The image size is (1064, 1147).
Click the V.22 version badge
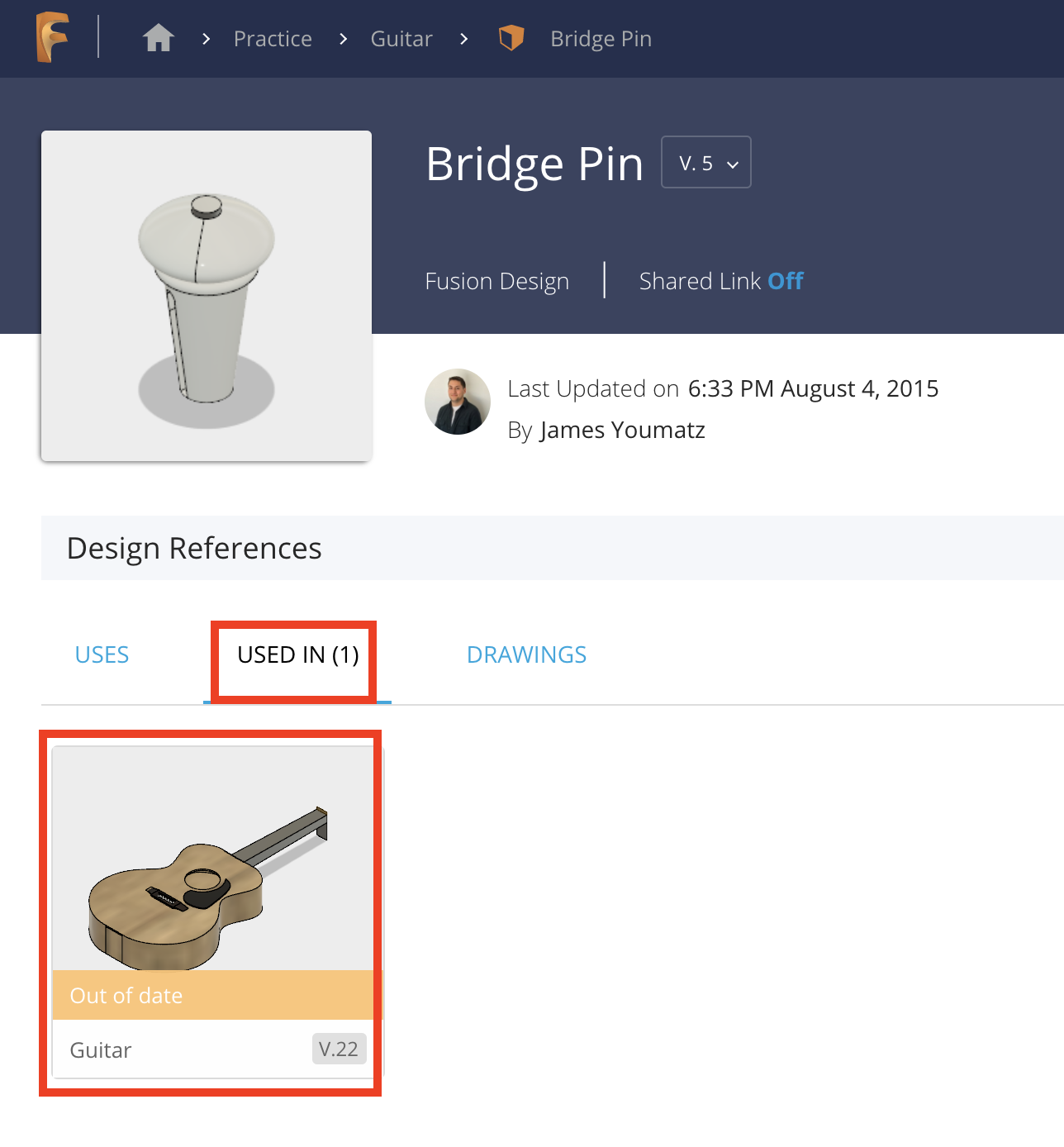[x=339, y=1049]
